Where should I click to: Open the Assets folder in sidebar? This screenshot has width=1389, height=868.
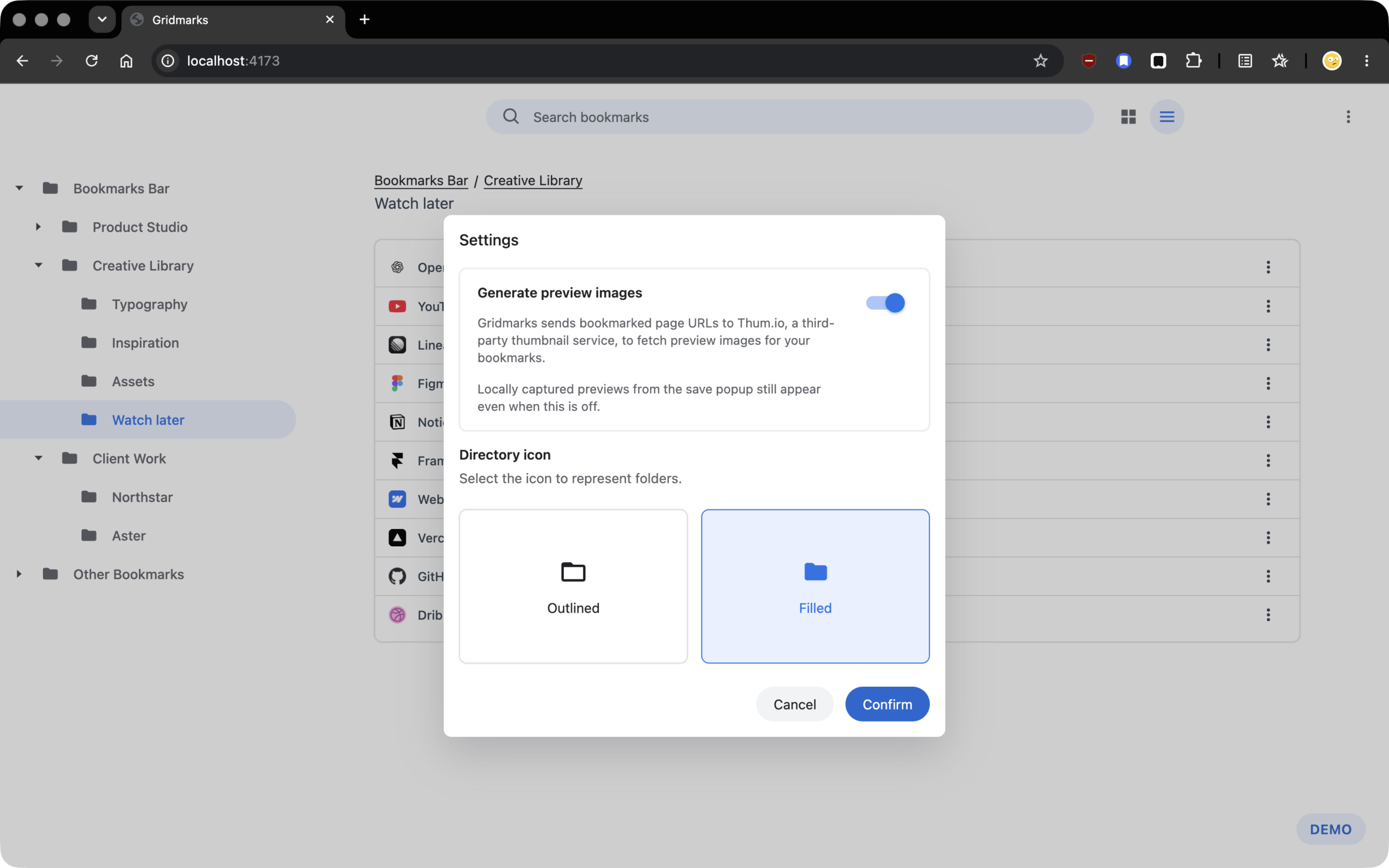[149, 381]
